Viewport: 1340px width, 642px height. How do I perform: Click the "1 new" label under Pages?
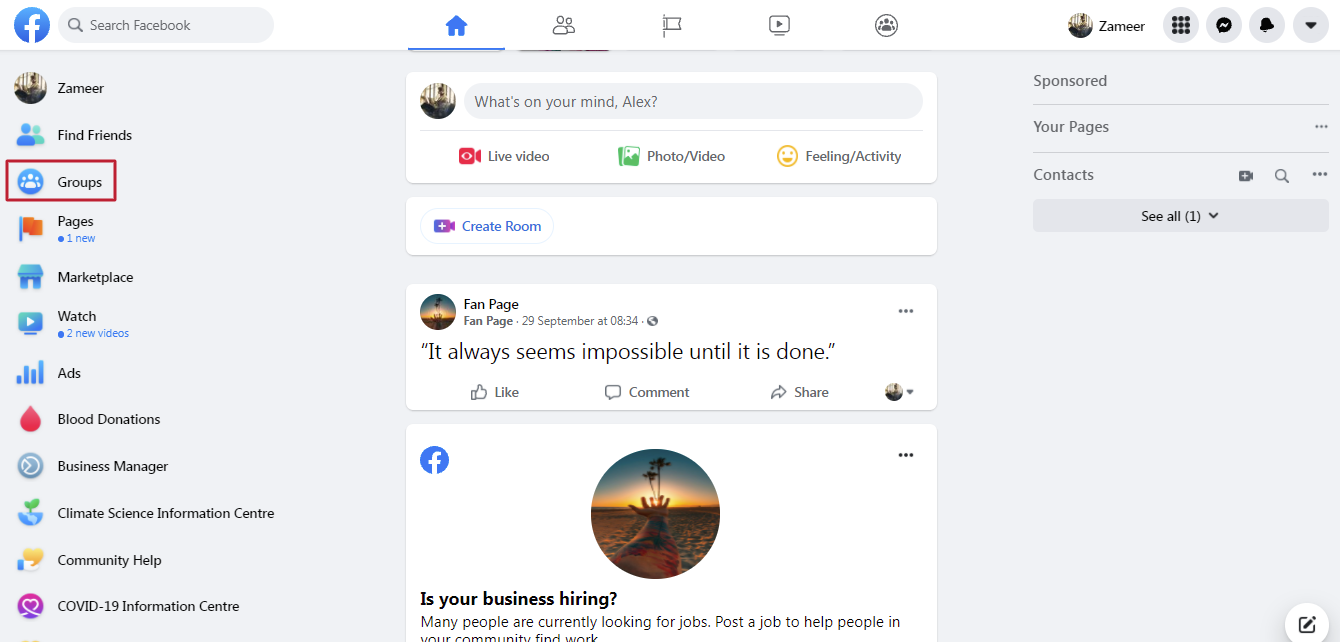pos(77,239)
